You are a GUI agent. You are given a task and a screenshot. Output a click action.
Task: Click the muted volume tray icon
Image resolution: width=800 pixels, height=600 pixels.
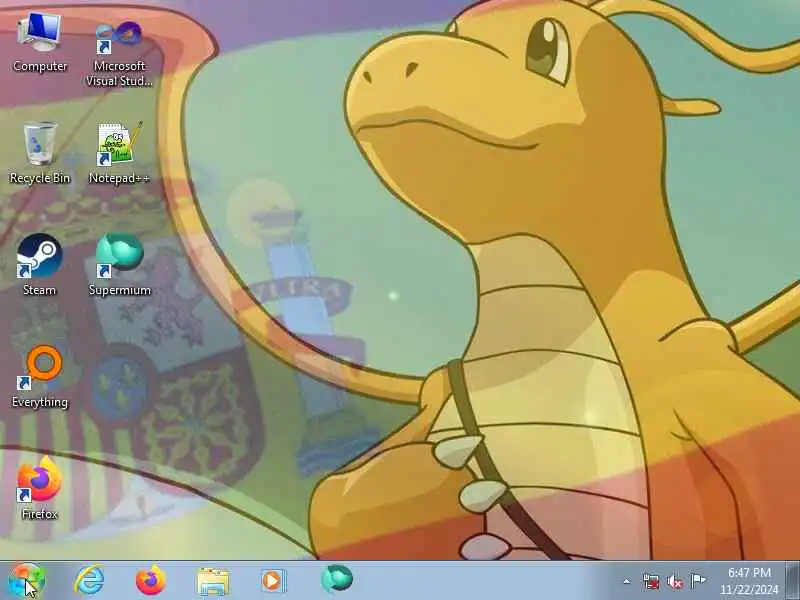click(x=674, y=581)
